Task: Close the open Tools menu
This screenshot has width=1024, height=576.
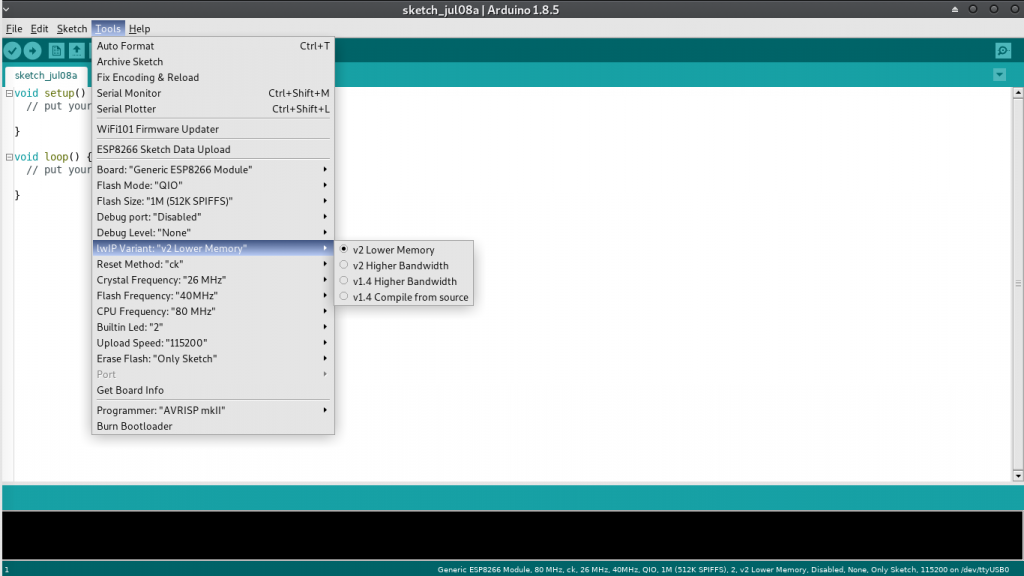Action: tap(108, 29)
